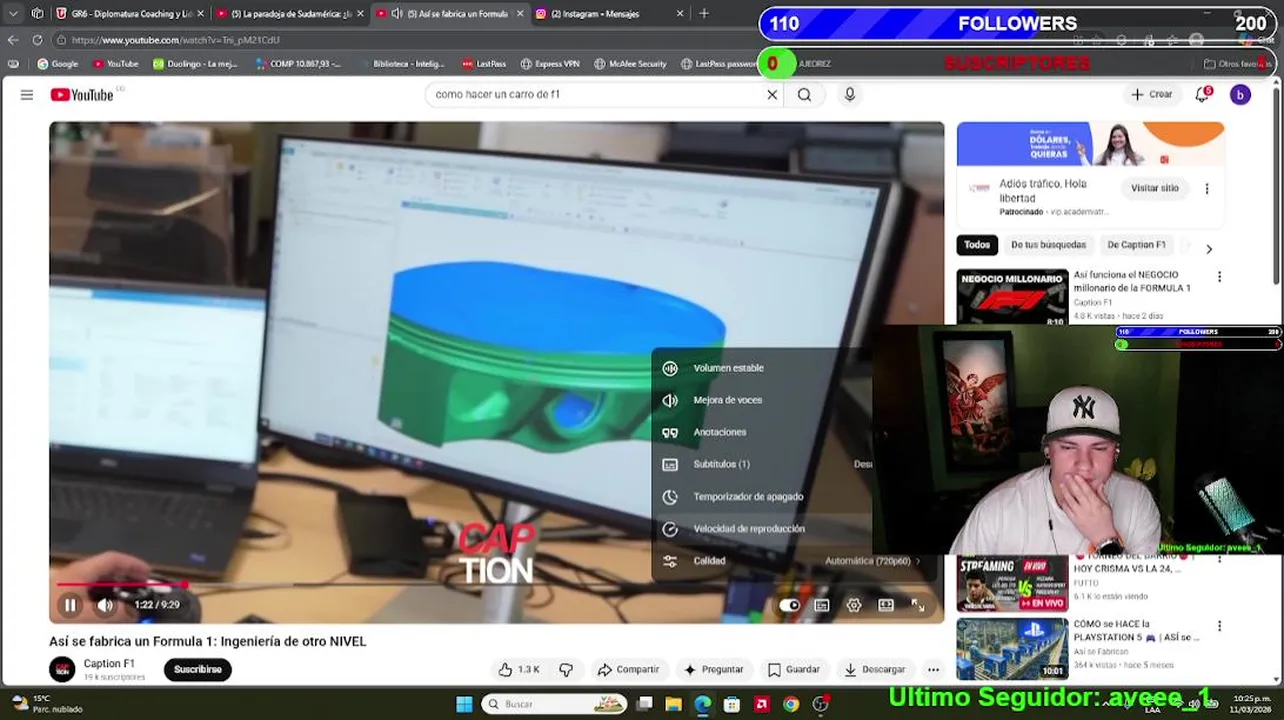The image size is (1284, 720).
Task: Toggle subtitles button in player bar
Action: (x=822, y=605)
